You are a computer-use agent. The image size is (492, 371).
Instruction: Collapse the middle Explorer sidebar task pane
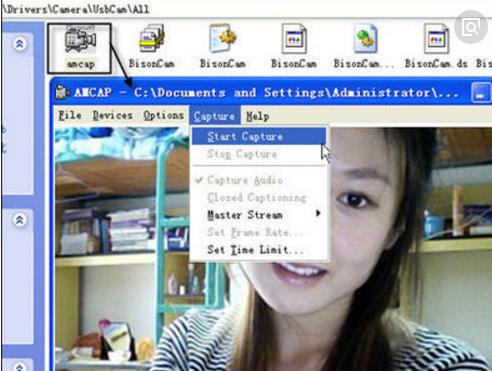click(x=20, y=220)
